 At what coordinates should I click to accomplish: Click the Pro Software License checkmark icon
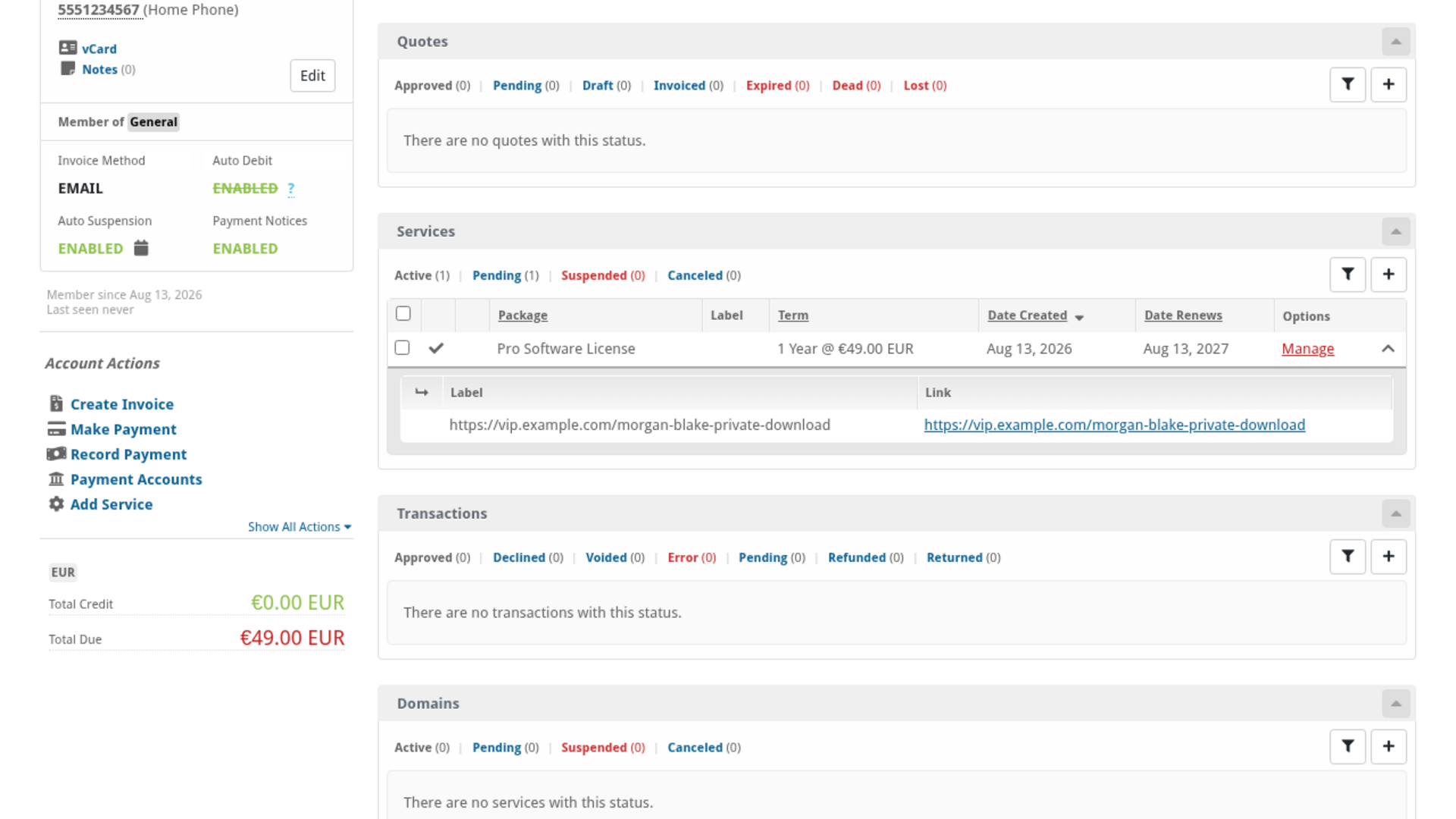(x=436, y=348)
